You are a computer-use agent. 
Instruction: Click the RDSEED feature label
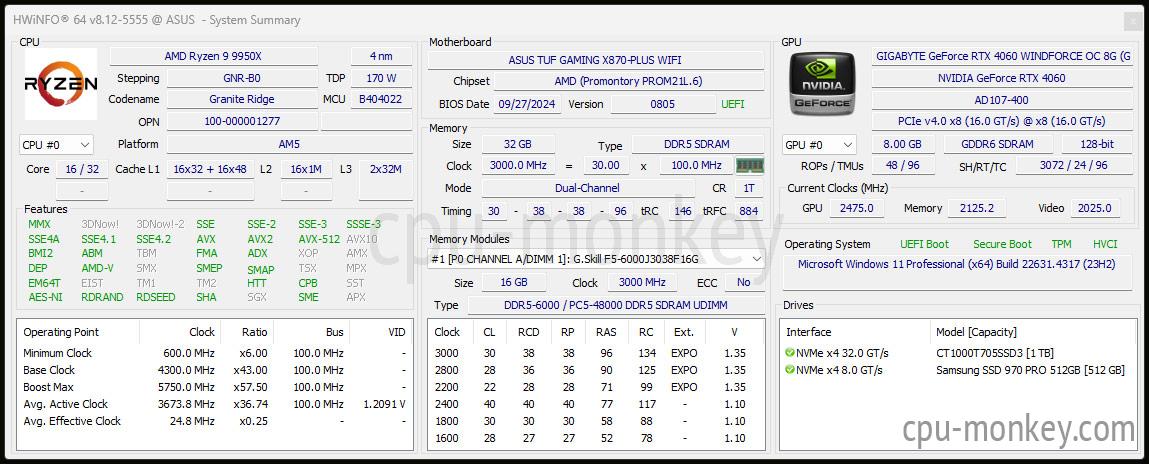[x=155, y=297]
